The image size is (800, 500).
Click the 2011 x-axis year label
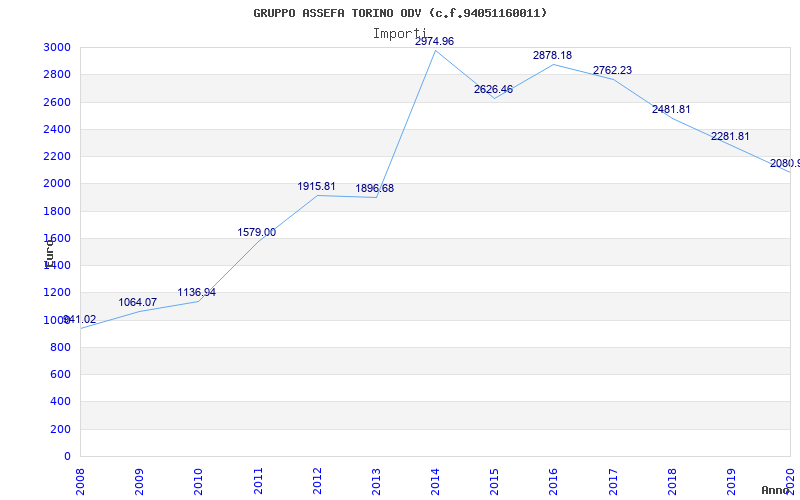coord(258,481)
